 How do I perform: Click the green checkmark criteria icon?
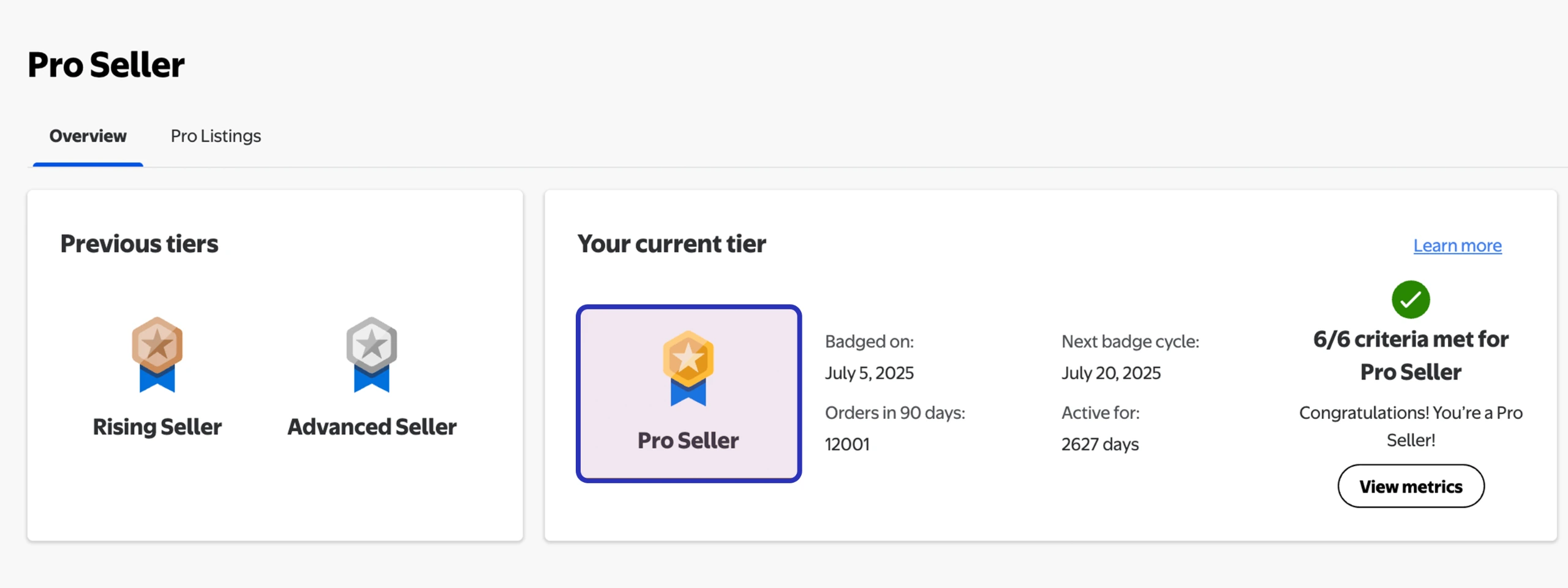point(1411,300)
